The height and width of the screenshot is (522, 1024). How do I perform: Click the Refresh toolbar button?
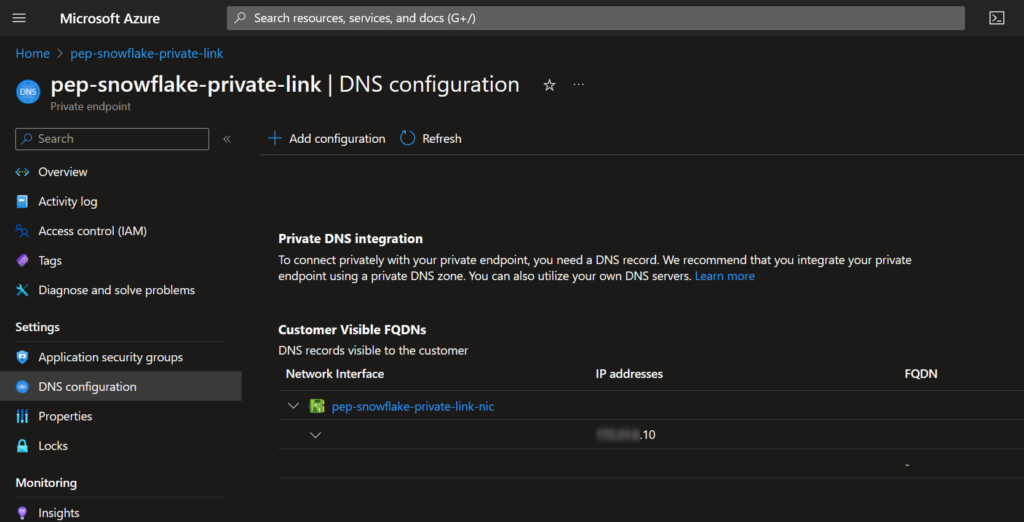coord(431,139)
